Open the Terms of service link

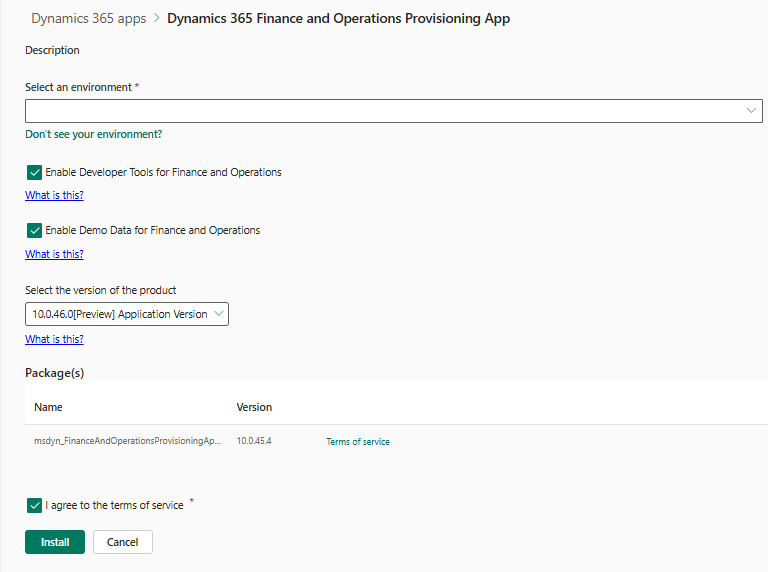click(358, 442)
